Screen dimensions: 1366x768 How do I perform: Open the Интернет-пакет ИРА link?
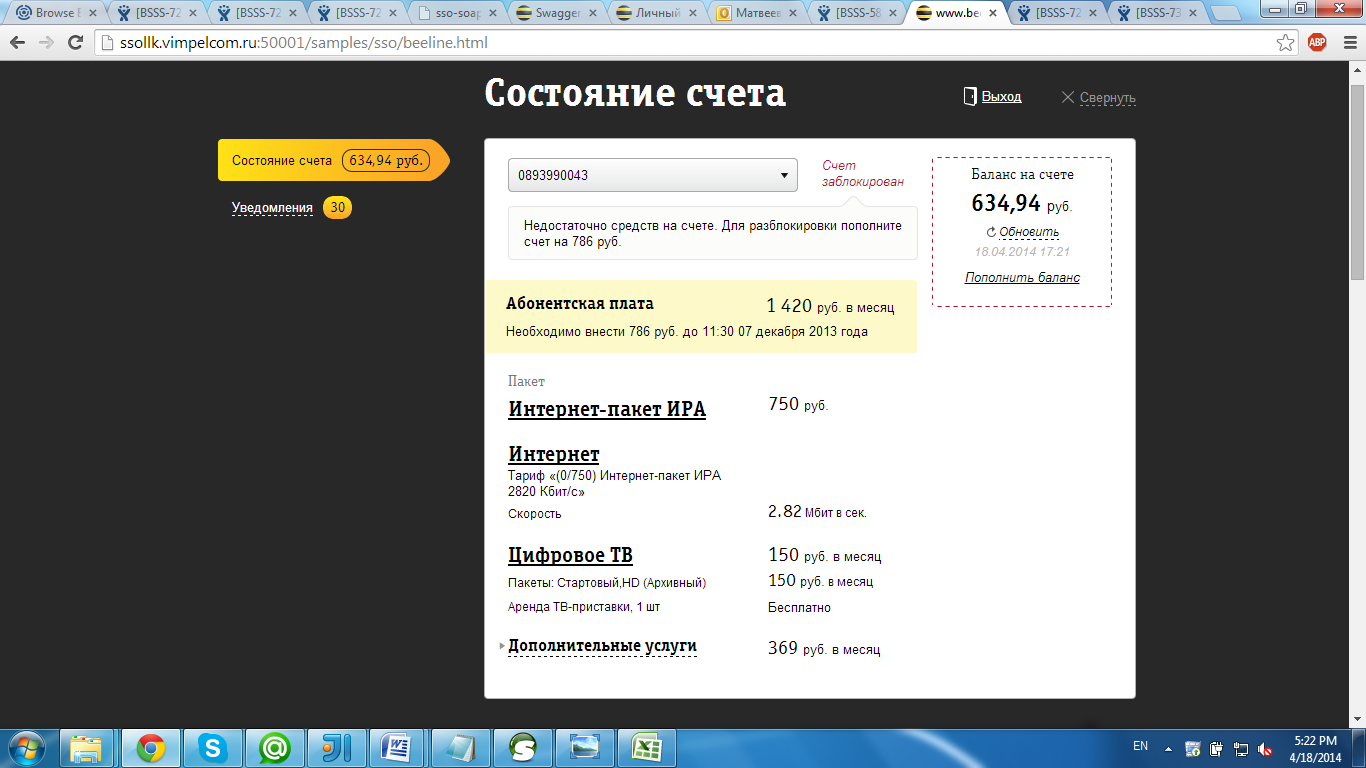[607, 409]
